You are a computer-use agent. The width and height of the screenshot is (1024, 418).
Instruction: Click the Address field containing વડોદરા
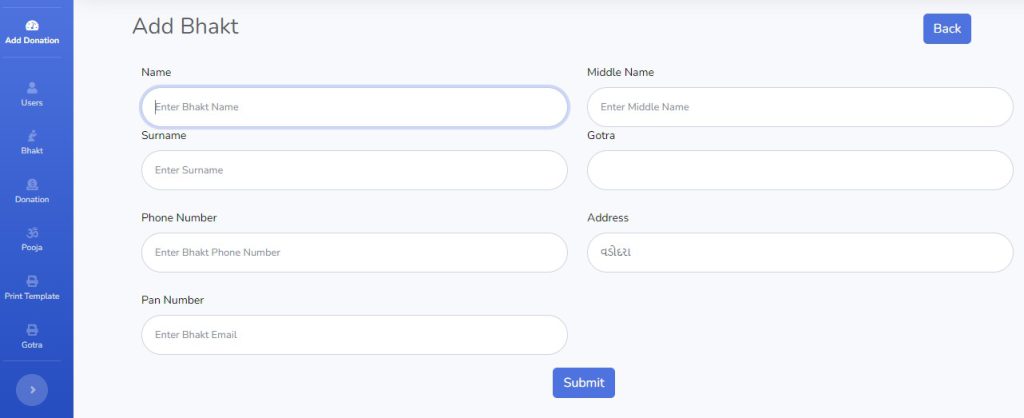coord(800,253)
